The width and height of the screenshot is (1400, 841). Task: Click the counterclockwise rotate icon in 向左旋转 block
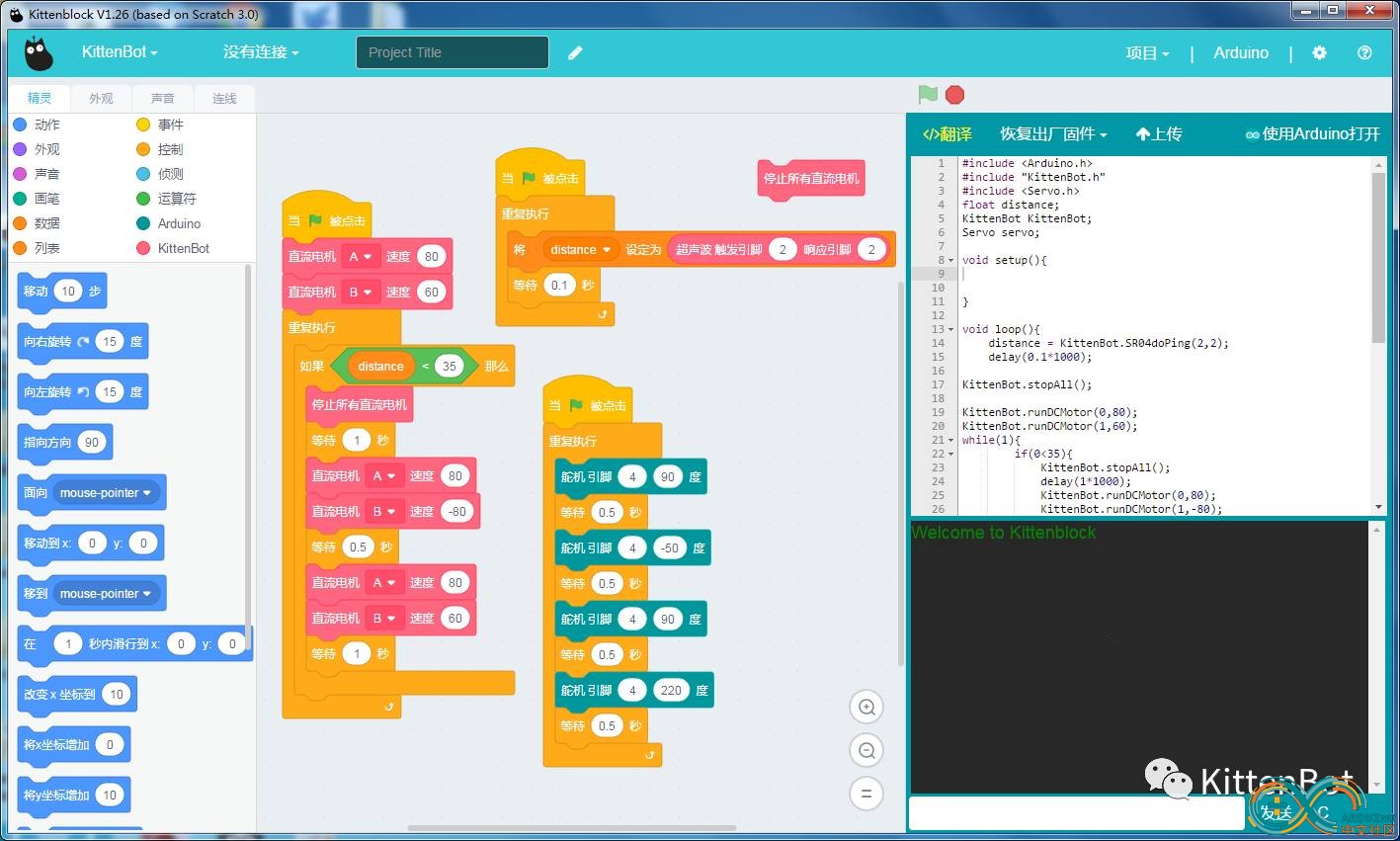tap(83, 391)
